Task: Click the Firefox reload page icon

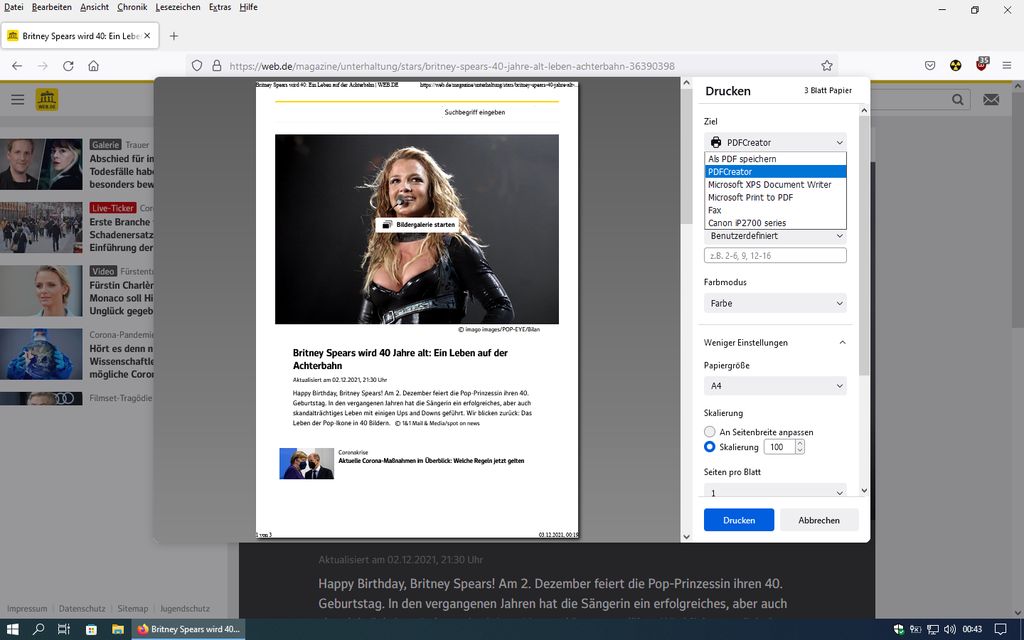Action: click(x=68, y=66)
